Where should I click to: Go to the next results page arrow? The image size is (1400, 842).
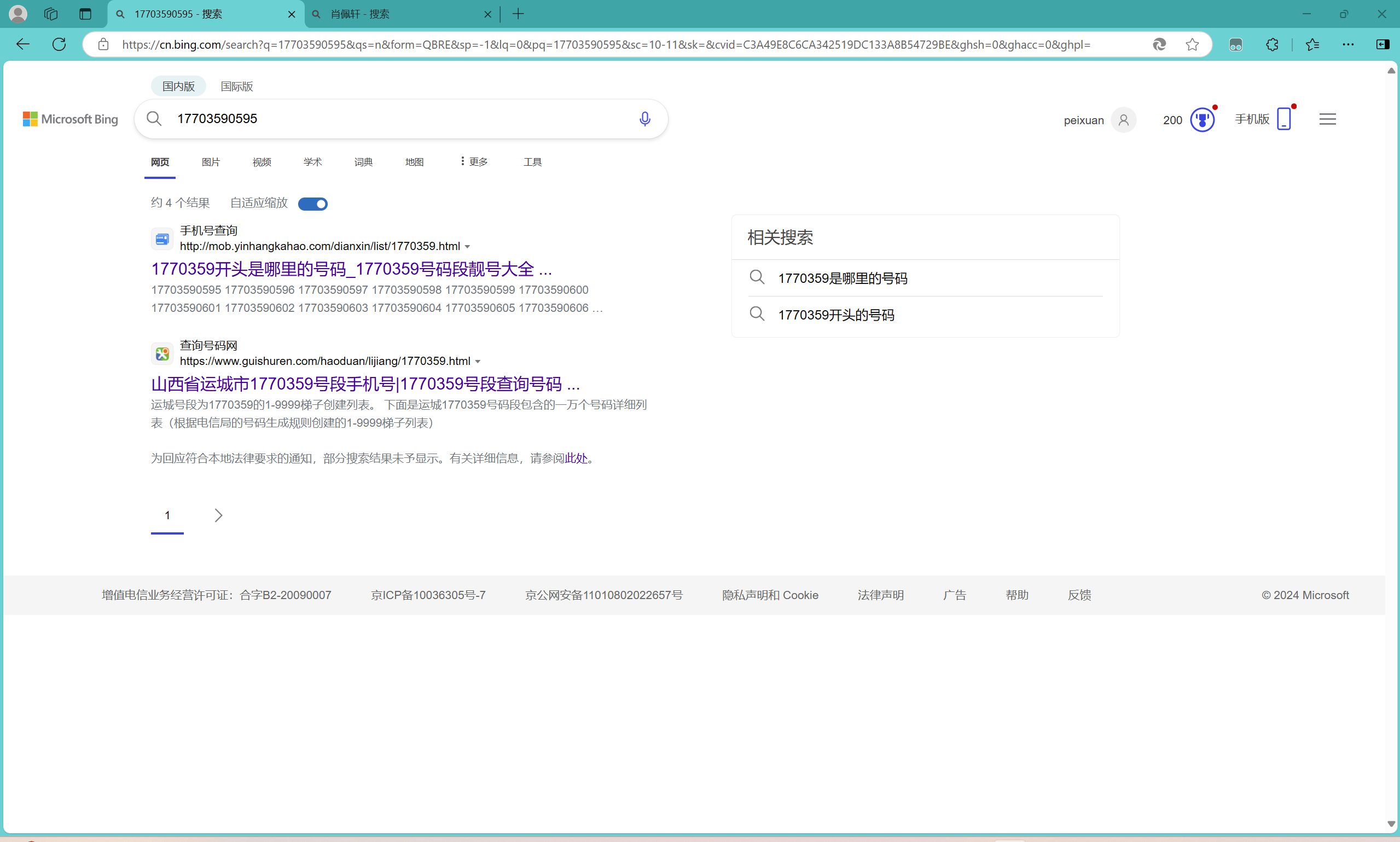tap(218, 515)
